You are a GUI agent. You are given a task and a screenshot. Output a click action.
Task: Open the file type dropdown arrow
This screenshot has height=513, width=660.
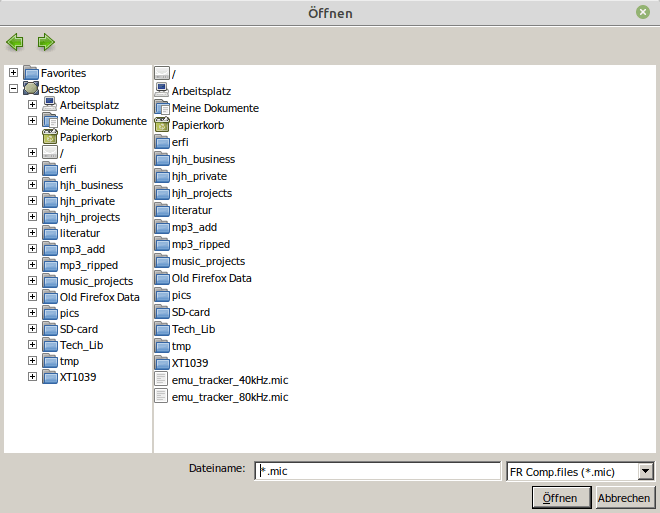pos(645,471)
